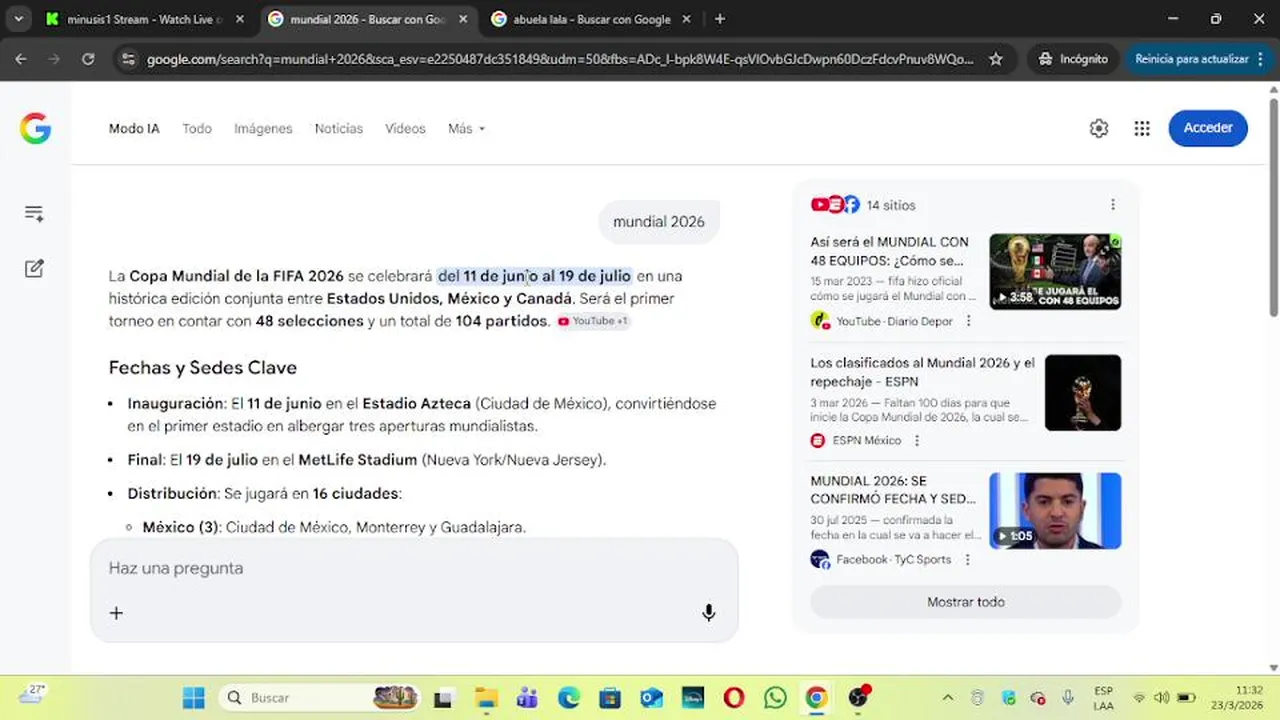Open taskbar volume control

pos(1162,697)
